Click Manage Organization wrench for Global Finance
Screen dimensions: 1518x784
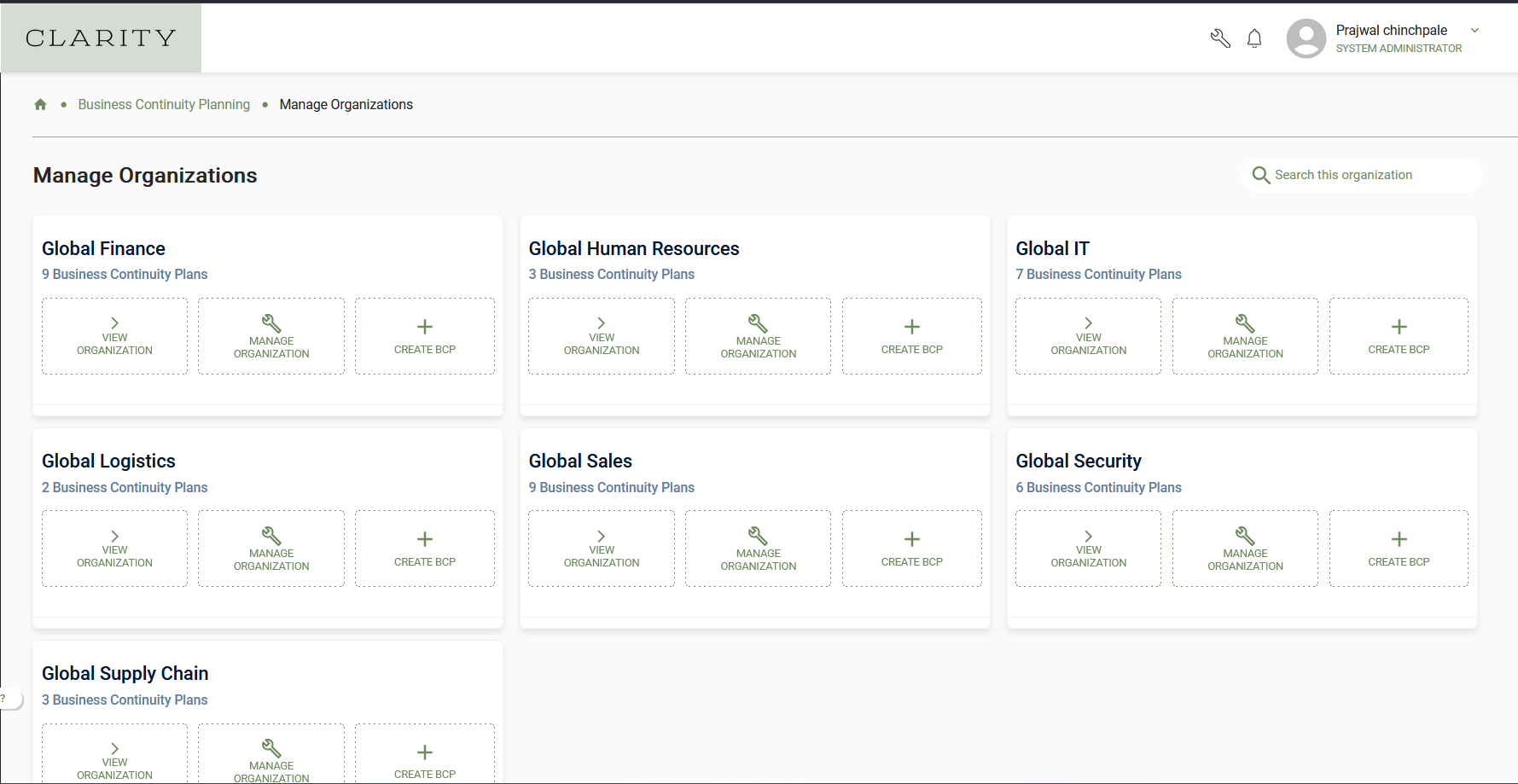pos(271,323)
